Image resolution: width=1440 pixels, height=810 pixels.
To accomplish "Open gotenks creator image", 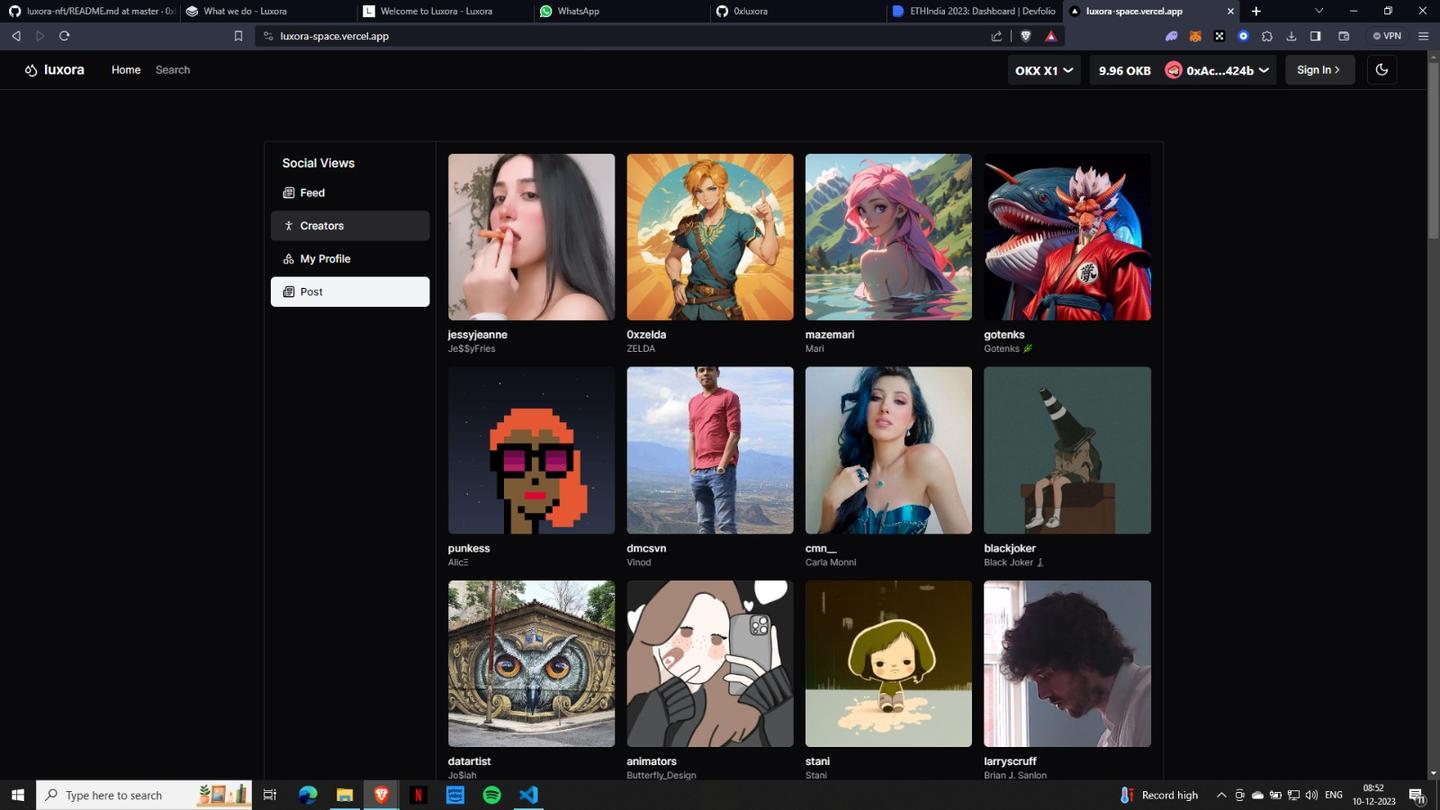I will (x=1067, y=237).
